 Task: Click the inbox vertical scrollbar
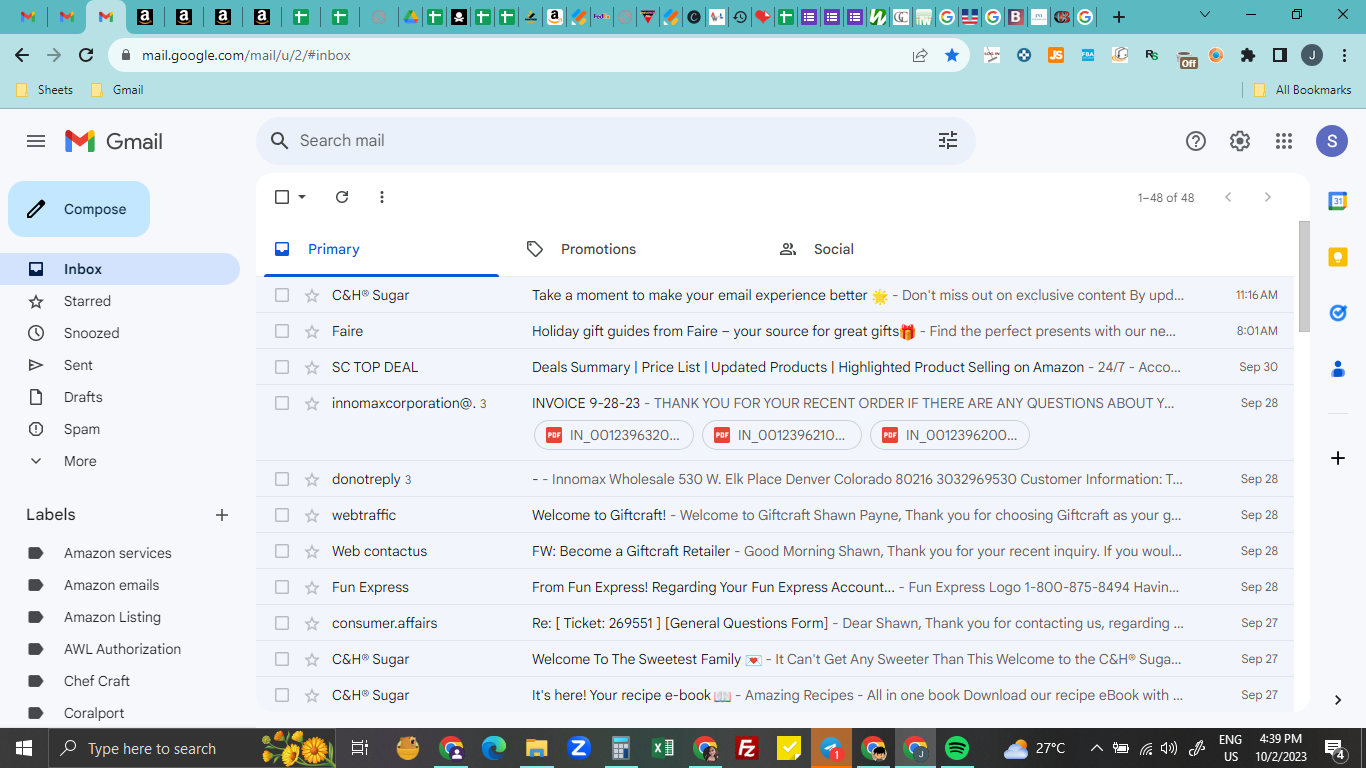coord(1304,276)
